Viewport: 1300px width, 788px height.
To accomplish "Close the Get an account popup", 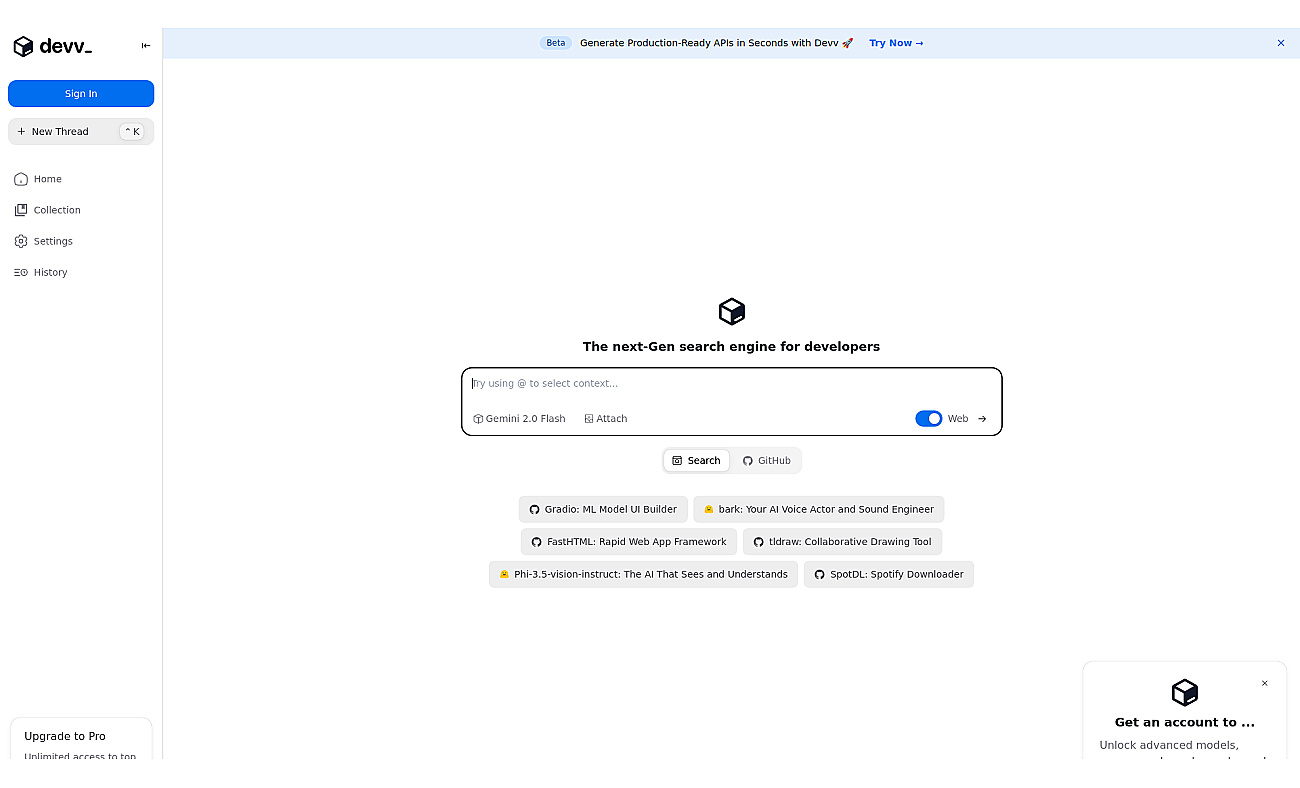I will click(x=1264, y=684).
